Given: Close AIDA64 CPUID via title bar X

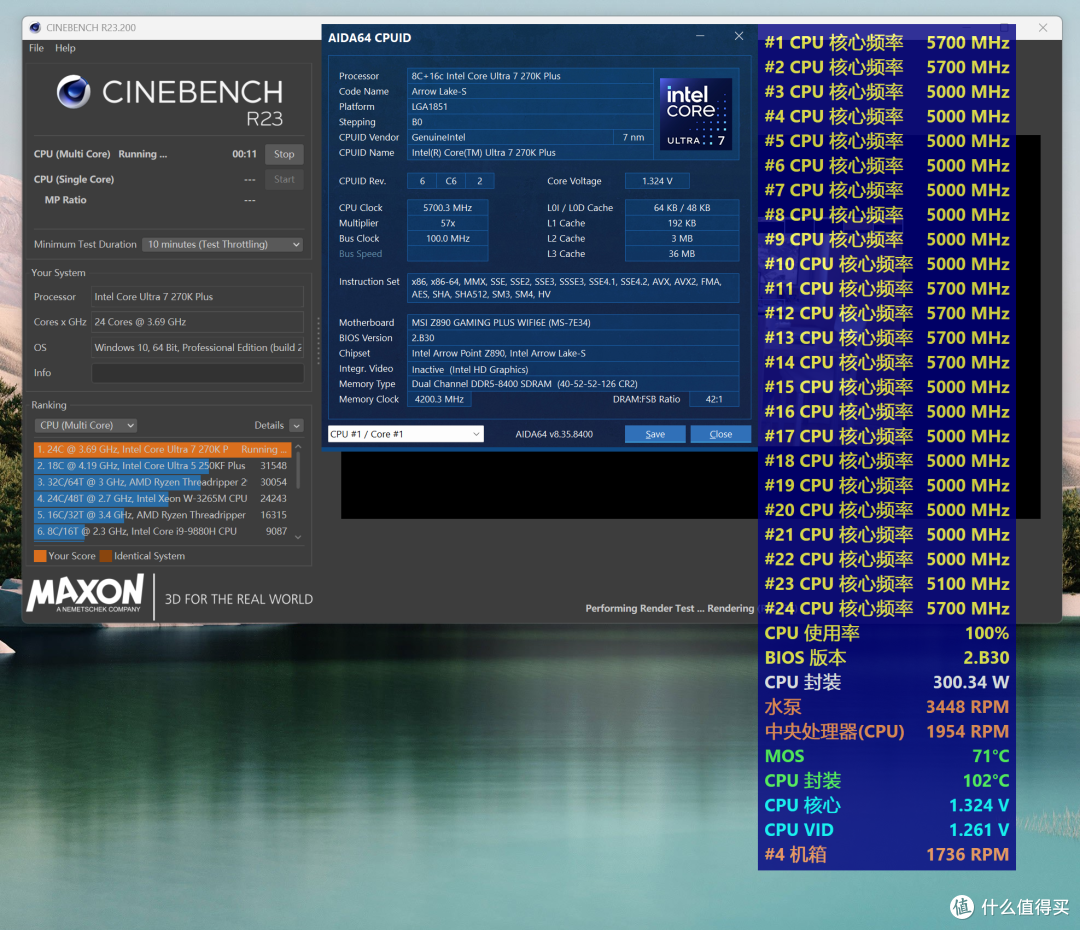Looking at the screenshot, I should [x=738, y=37].
